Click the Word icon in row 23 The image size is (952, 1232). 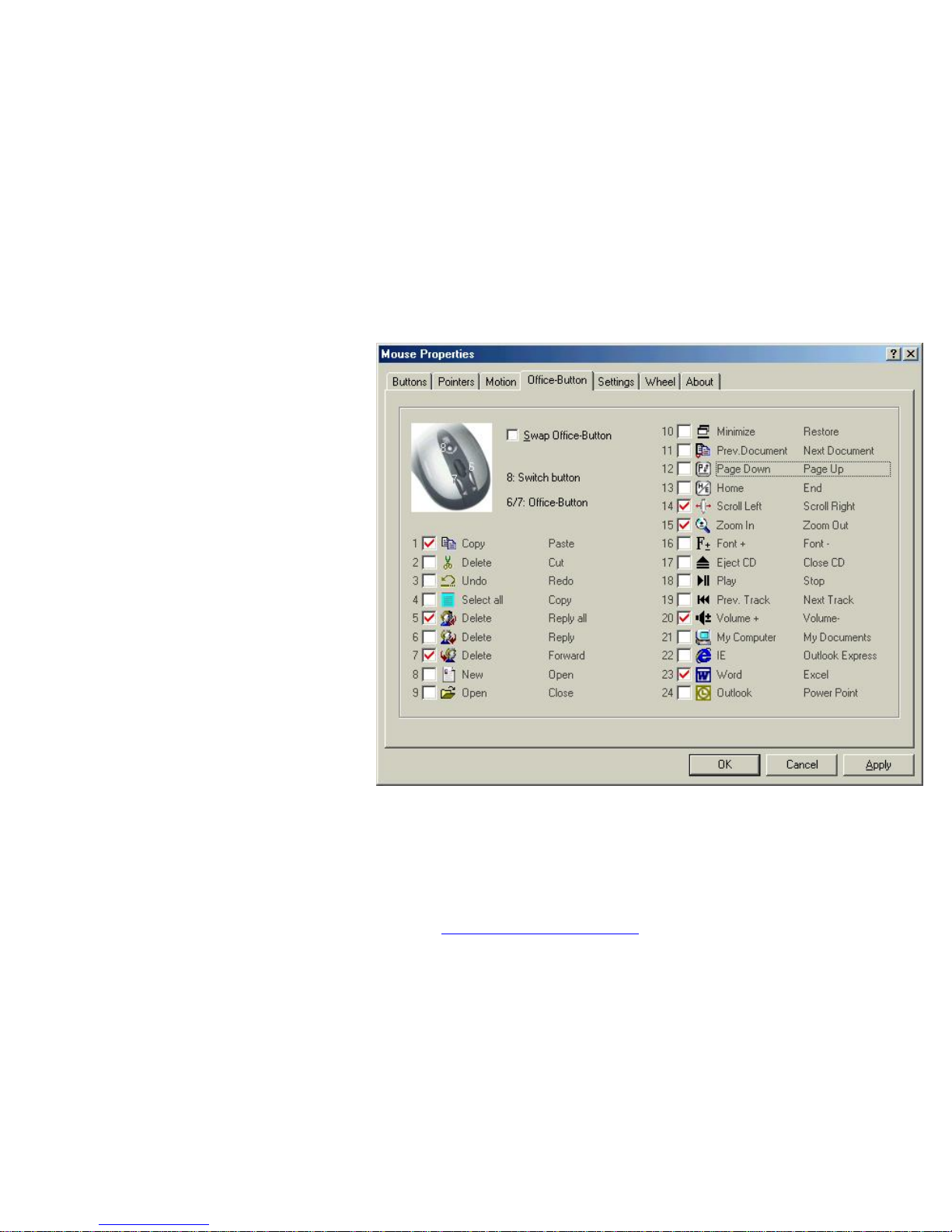[703, 675]
